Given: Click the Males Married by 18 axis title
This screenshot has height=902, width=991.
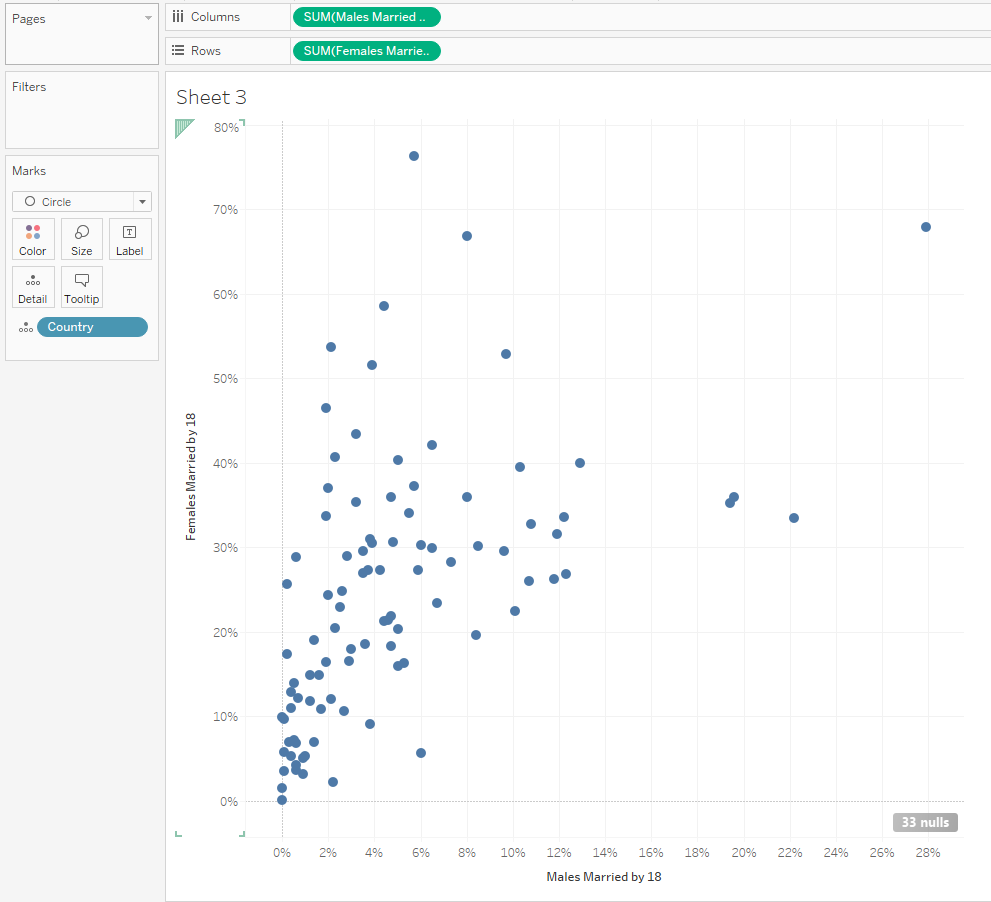Looking at the screenshot, I should (x=604, y=877).
